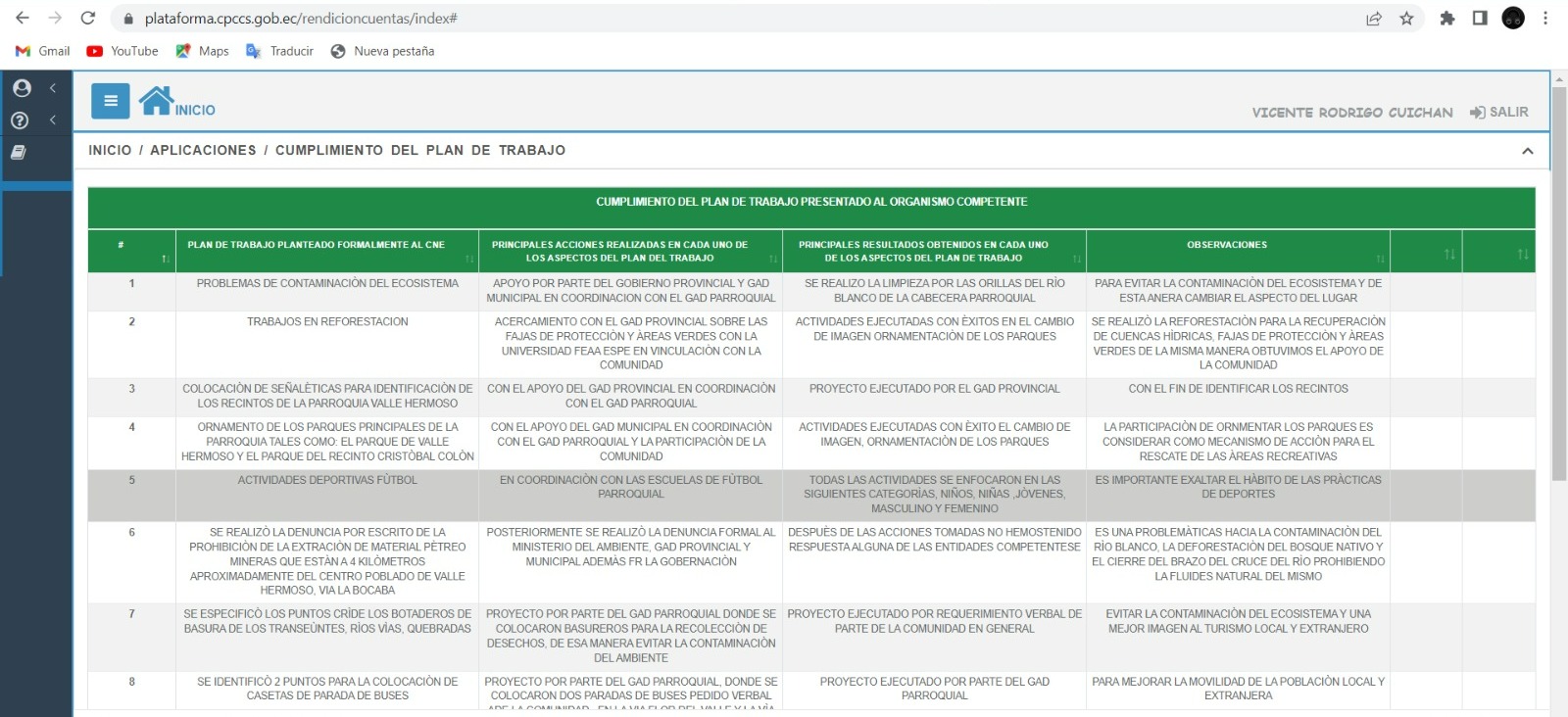Open the help question mark sidebar icon
1568x717 pixels.
[x=20, y=120]
